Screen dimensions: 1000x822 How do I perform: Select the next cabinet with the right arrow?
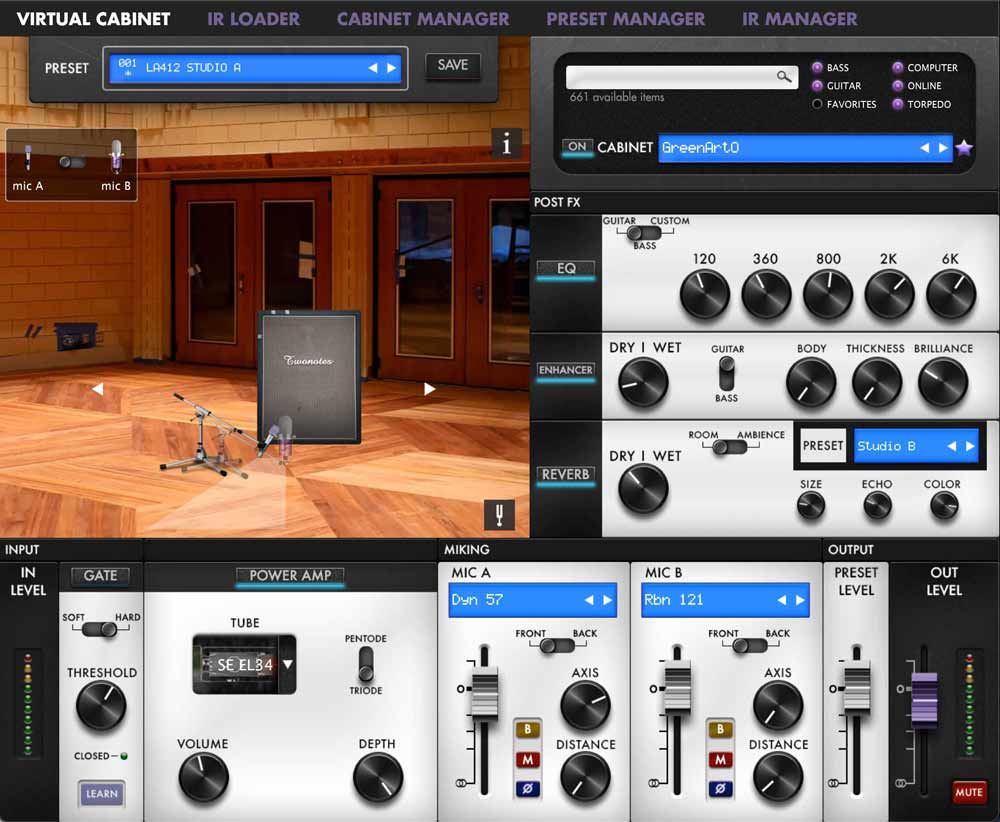[943, 148]
